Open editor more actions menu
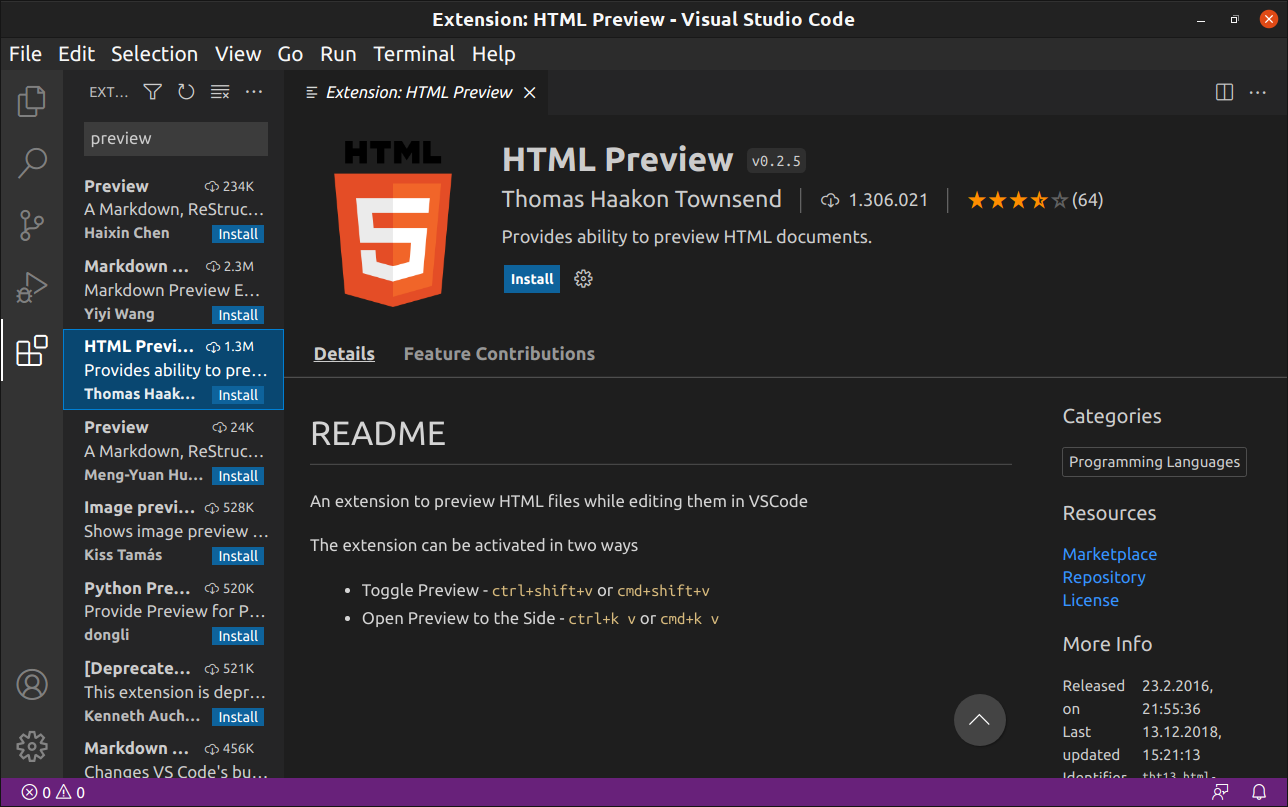Screen dimensions: 1288x807 (1258, 92)
